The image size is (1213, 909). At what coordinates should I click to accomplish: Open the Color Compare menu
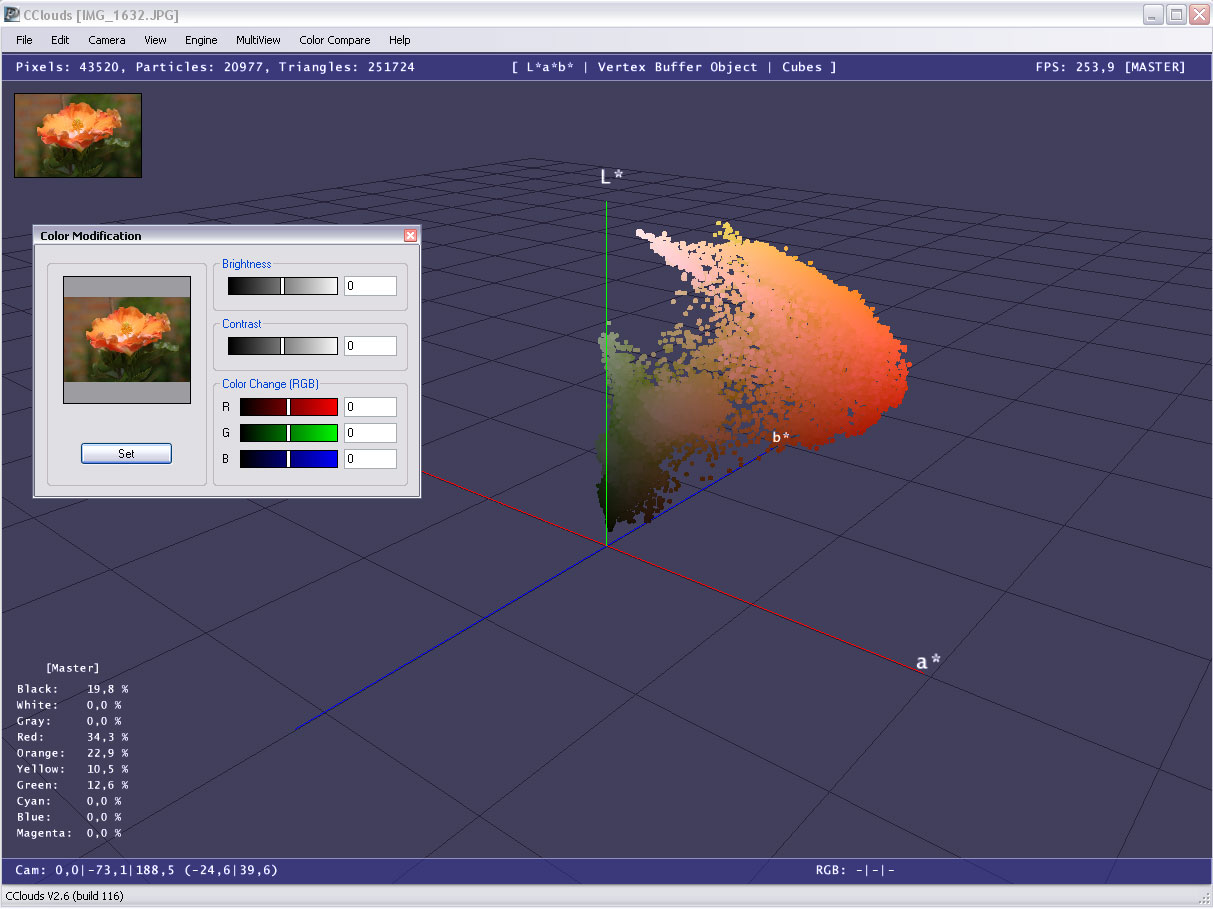[334, 40]
